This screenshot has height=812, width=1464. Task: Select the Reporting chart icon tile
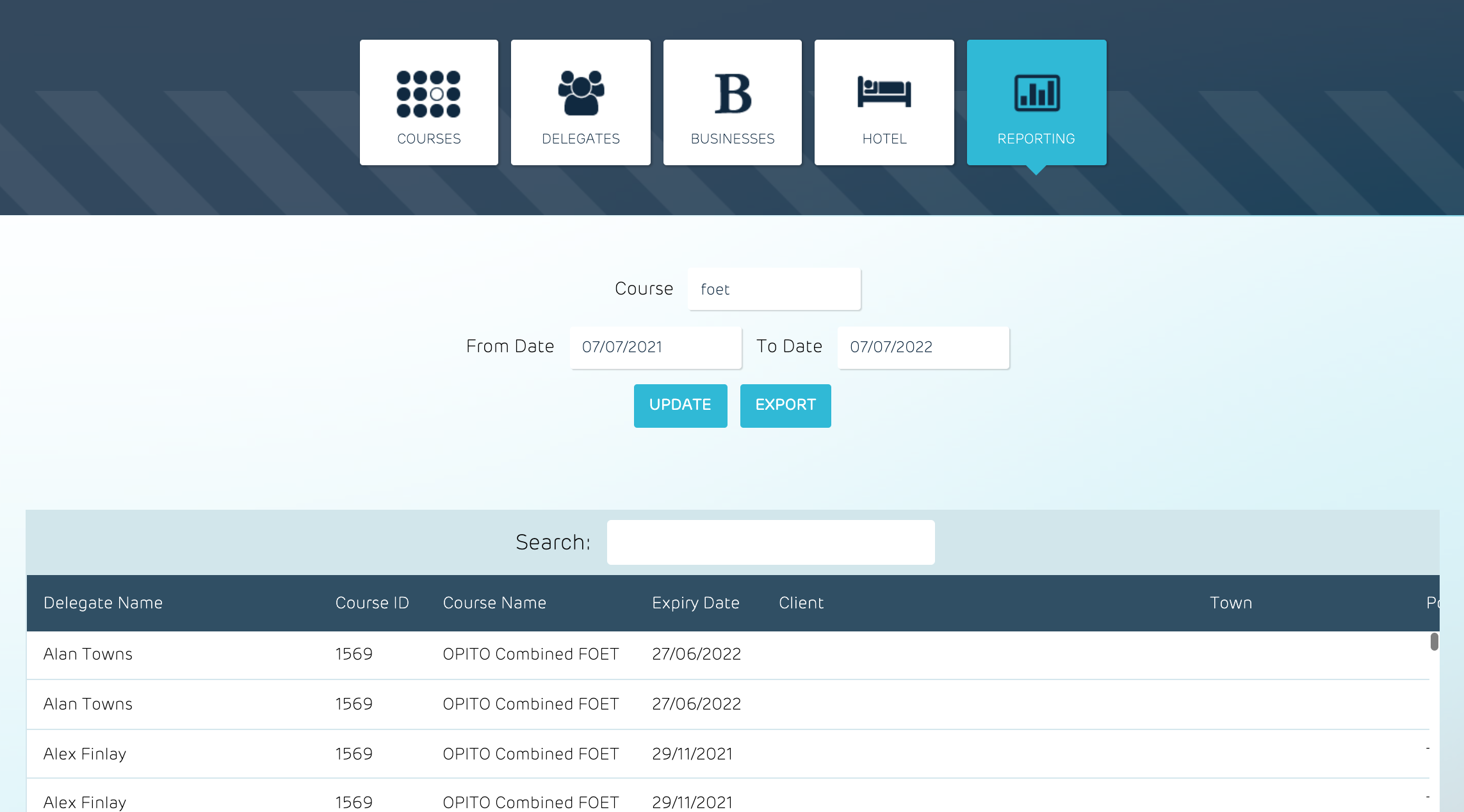1036,102
